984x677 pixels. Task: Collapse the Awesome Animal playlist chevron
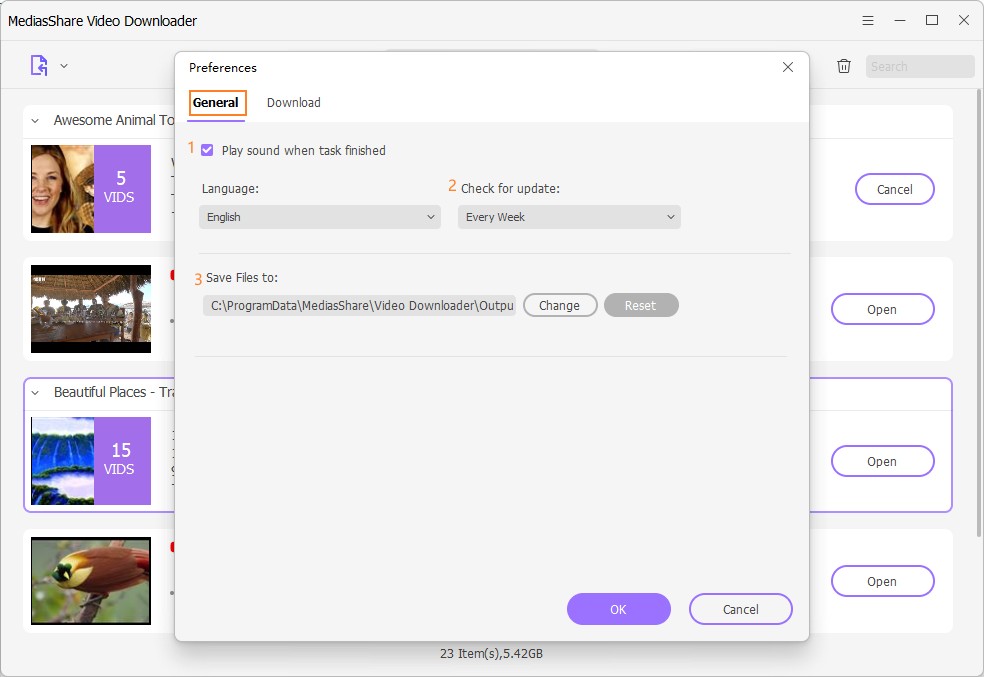click(35, 120)
